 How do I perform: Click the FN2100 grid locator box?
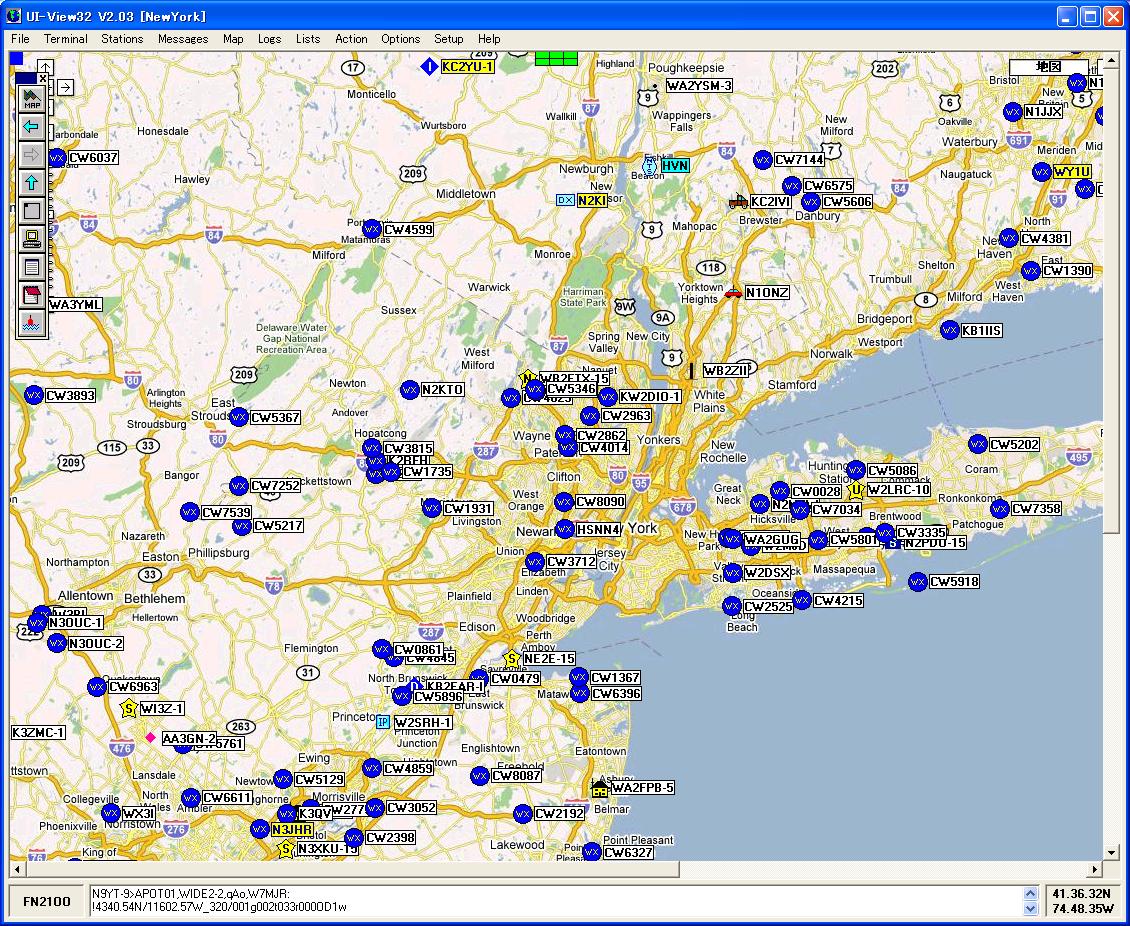(47, 901)
